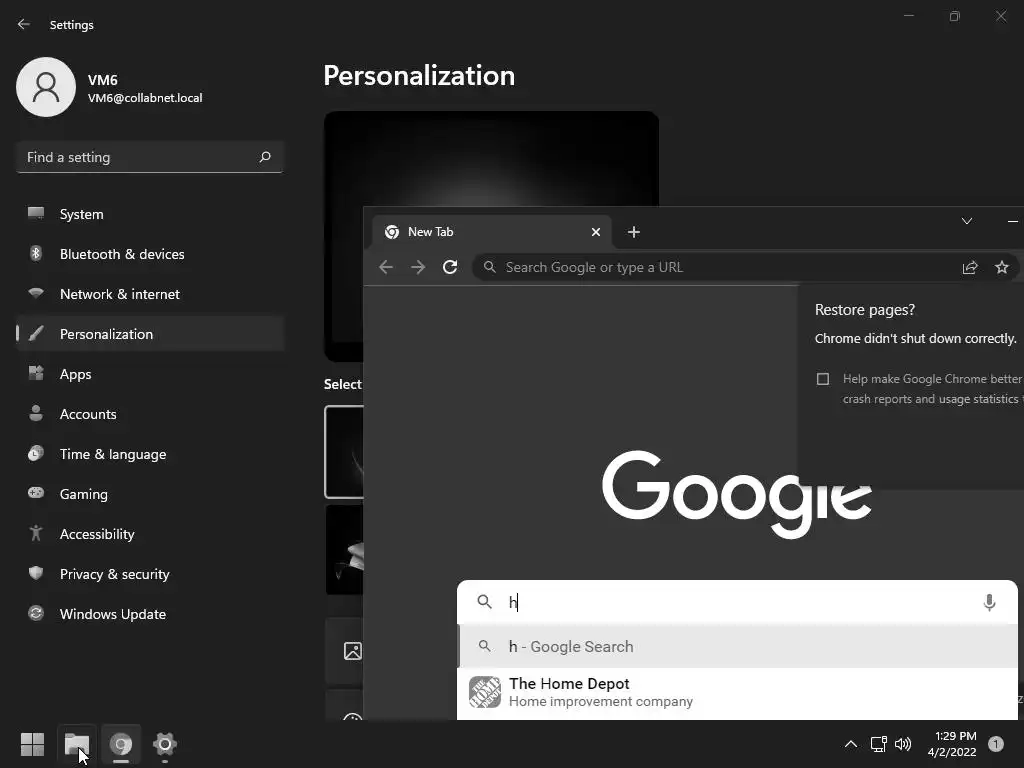Open Windows Update settings

tap(150, 614)
